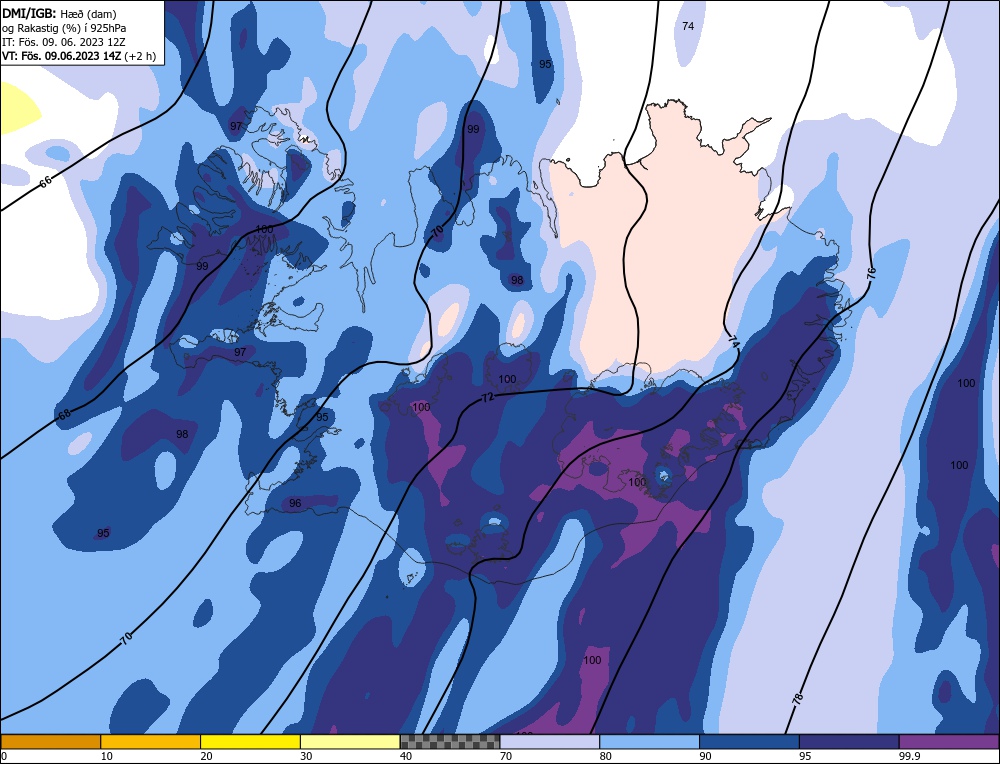Click the '72' height contour label
Viewport: 1000px width, 764px height.
click(x=487, y=397)
